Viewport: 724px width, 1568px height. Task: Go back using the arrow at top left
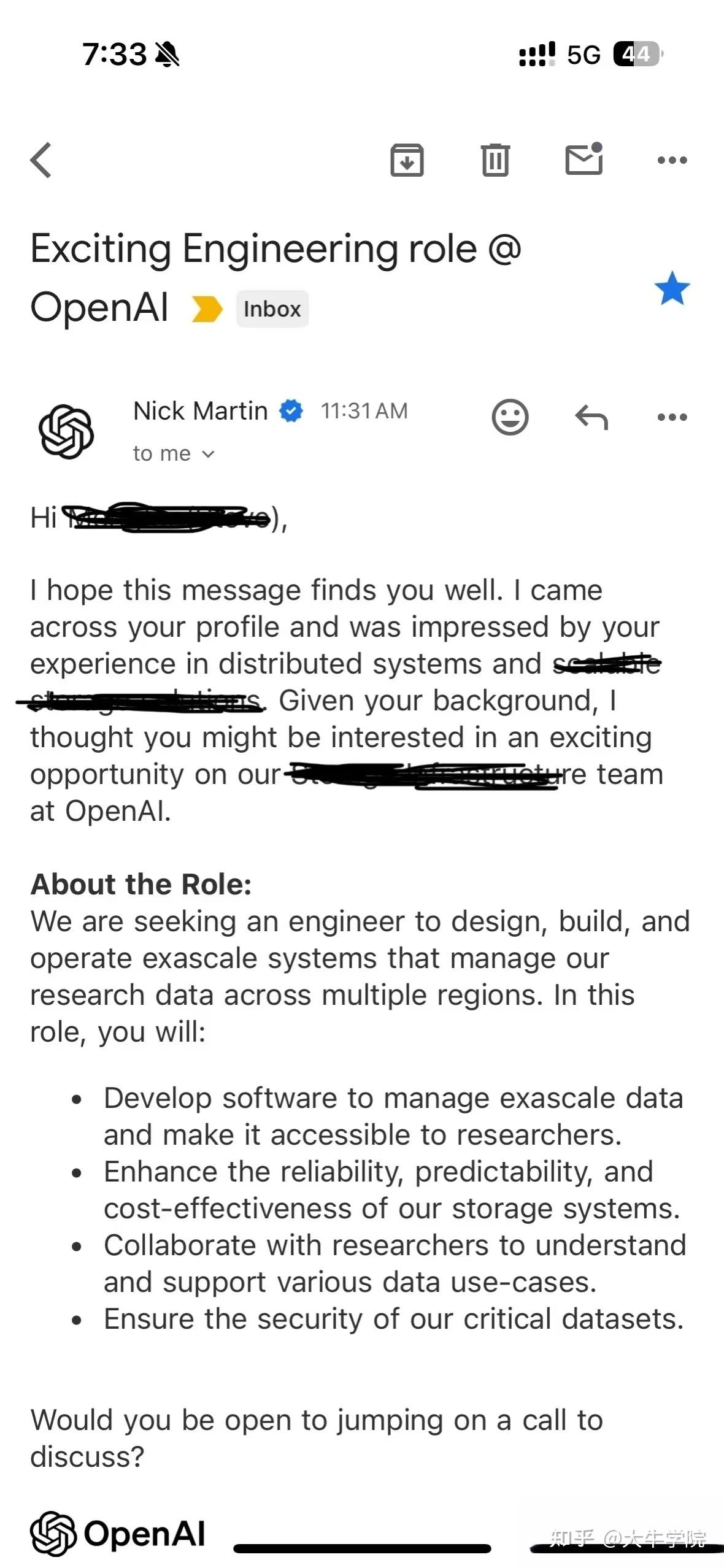pos(40,160)
